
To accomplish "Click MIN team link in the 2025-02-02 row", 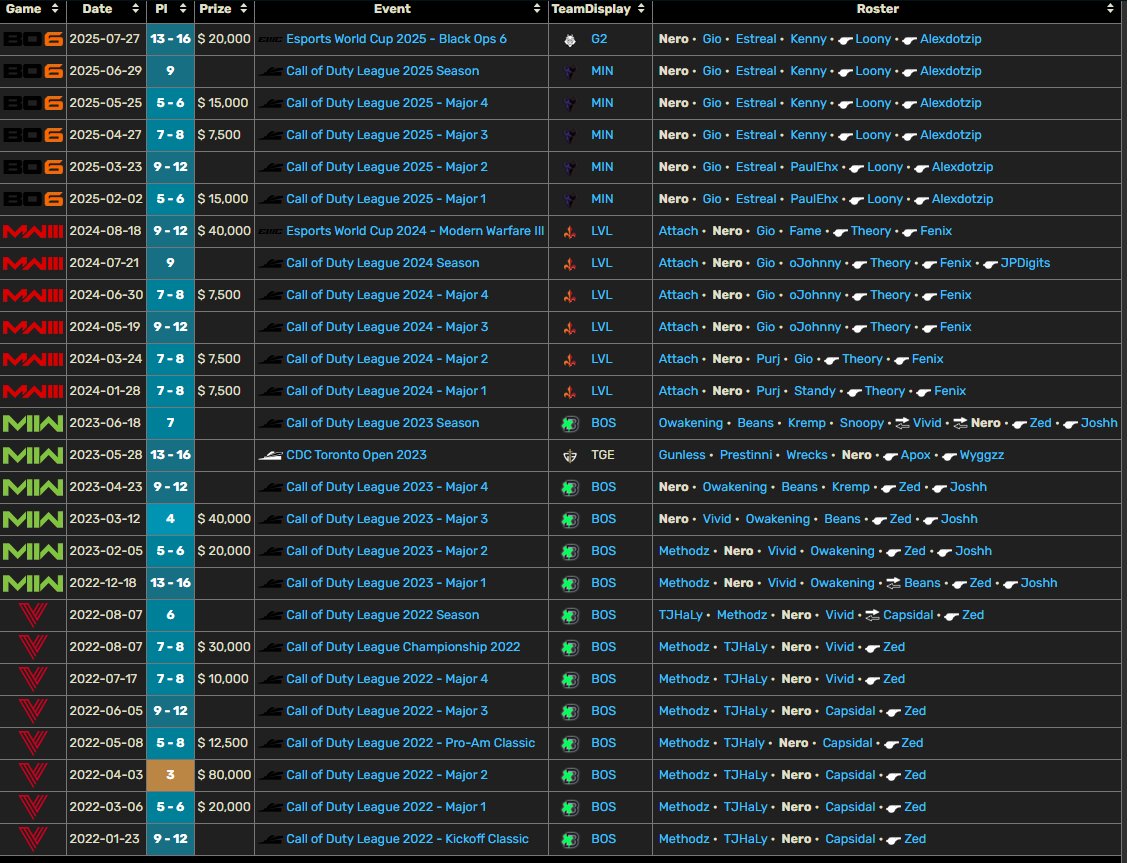I will (602, 199).
